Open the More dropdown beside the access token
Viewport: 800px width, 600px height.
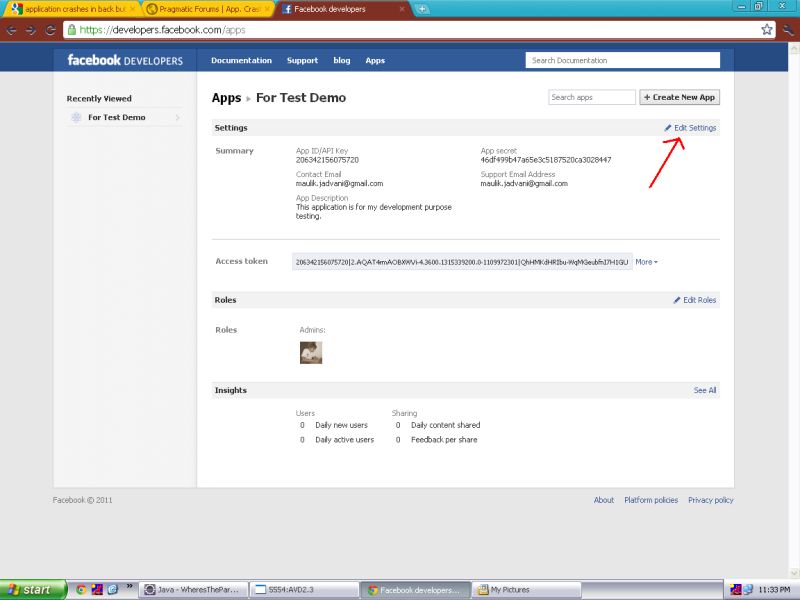click(x=645, y=261)
